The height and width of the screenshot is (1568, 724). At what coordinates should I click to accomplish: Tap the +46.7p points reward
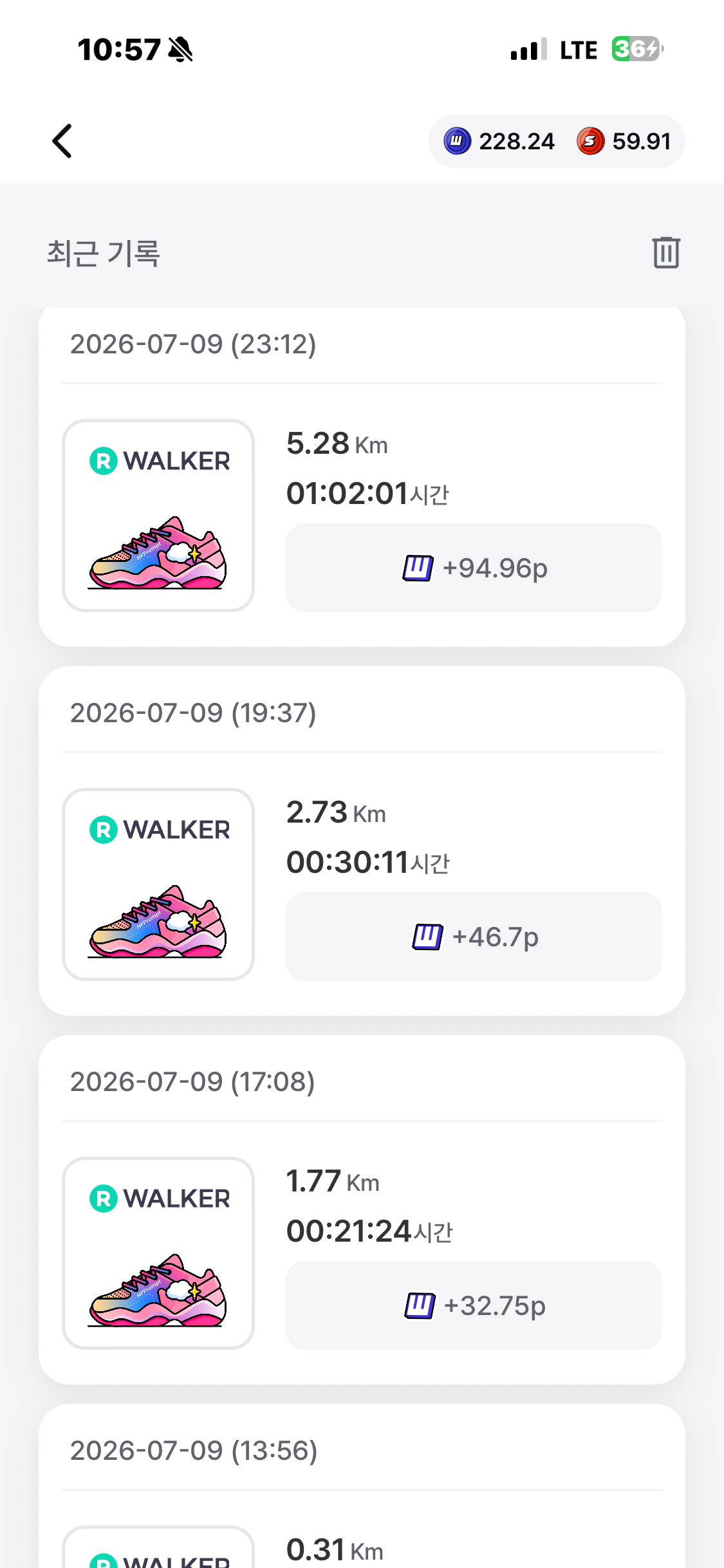(474, 937)
